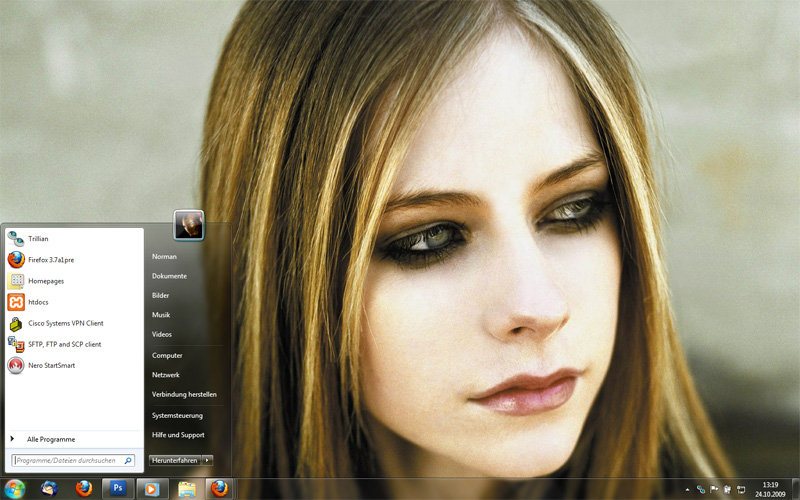Click the Show Desktop strip right of clock
This screenshot has height=500, width=800.
795,489
